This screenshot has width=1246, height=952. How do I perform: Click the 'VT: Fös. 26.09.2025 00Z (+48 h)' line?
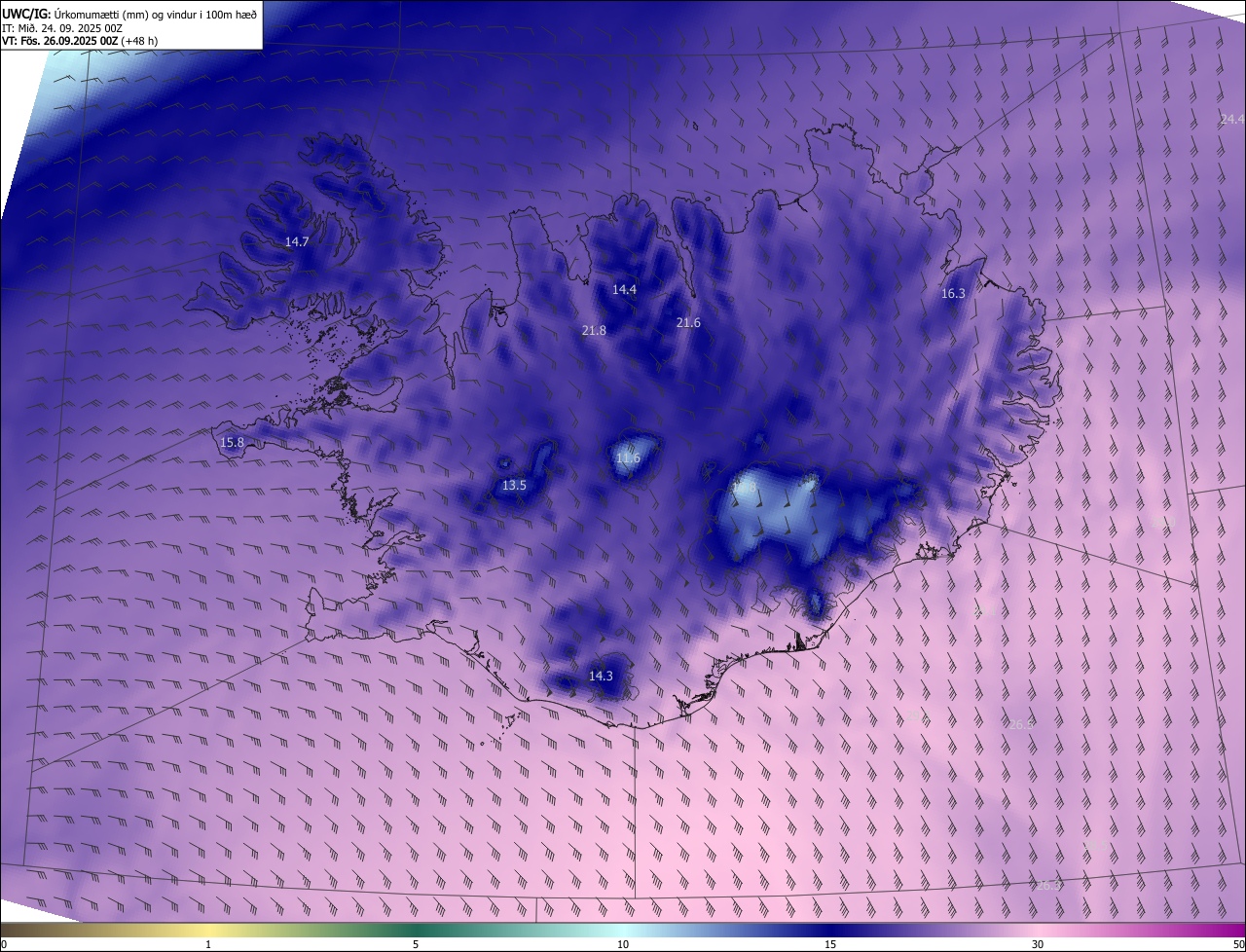(x=80, y=41)
